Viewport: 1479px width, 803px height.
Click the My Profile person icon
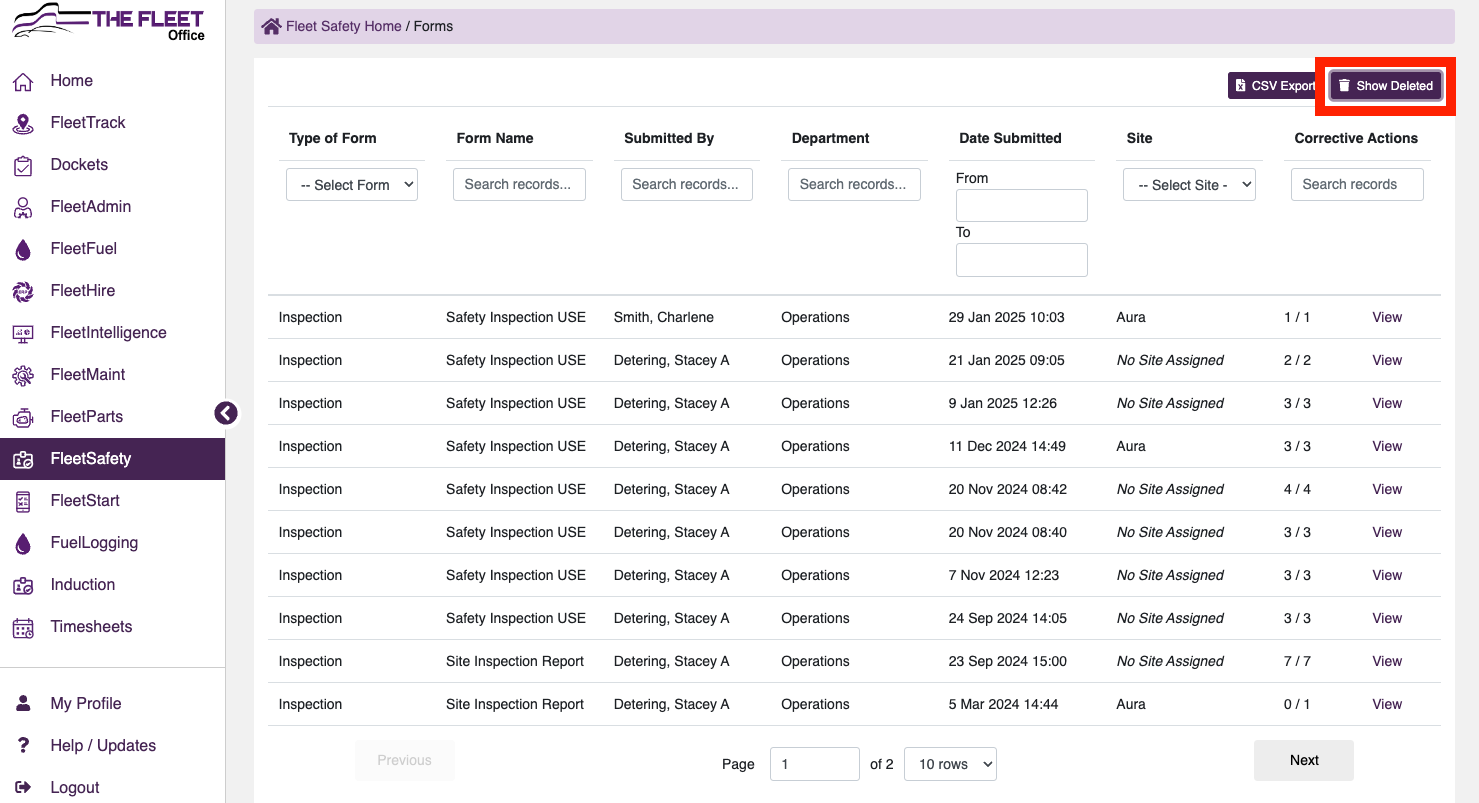23,704
